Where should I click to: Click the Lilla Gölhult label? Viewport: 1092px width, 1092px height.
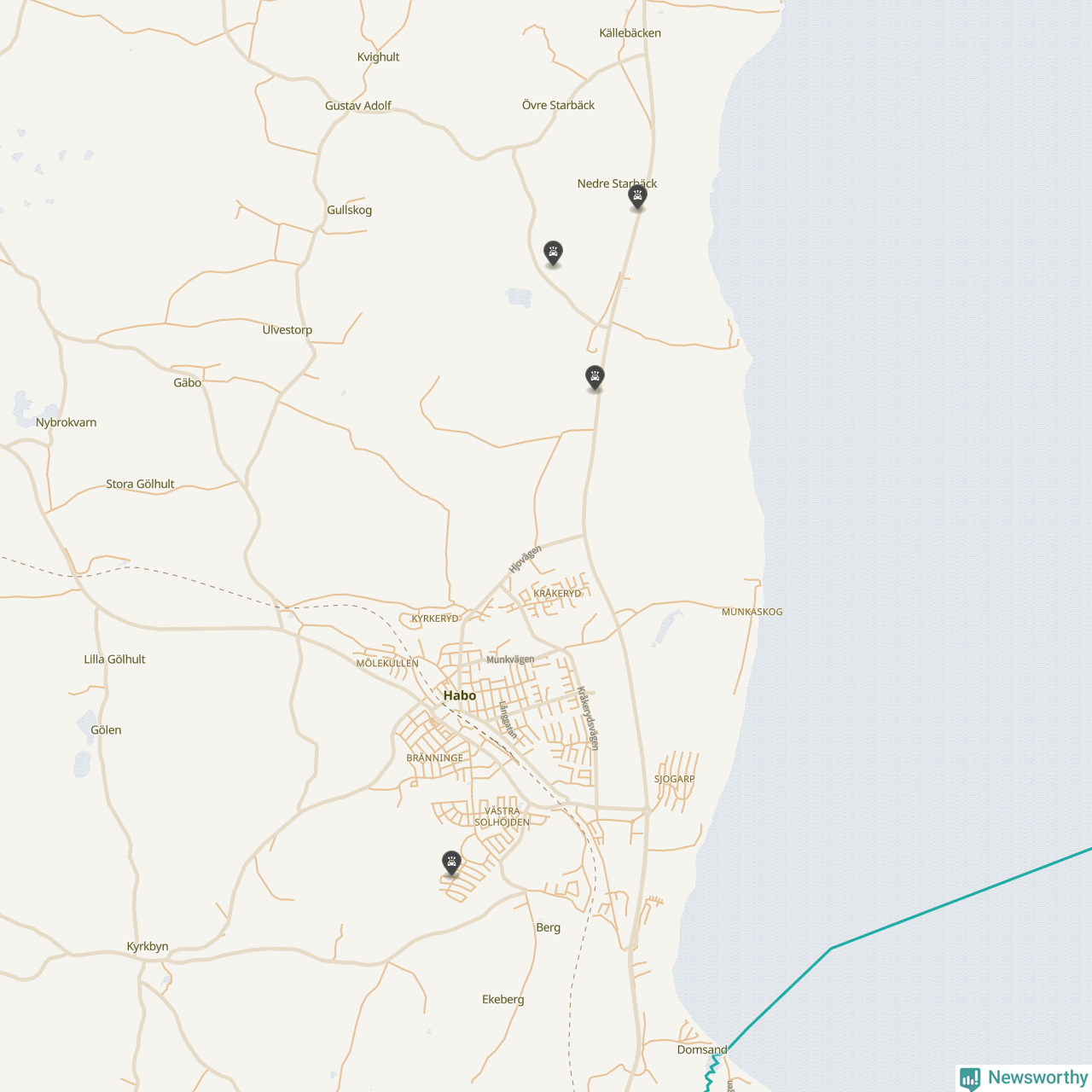(114, 659)
